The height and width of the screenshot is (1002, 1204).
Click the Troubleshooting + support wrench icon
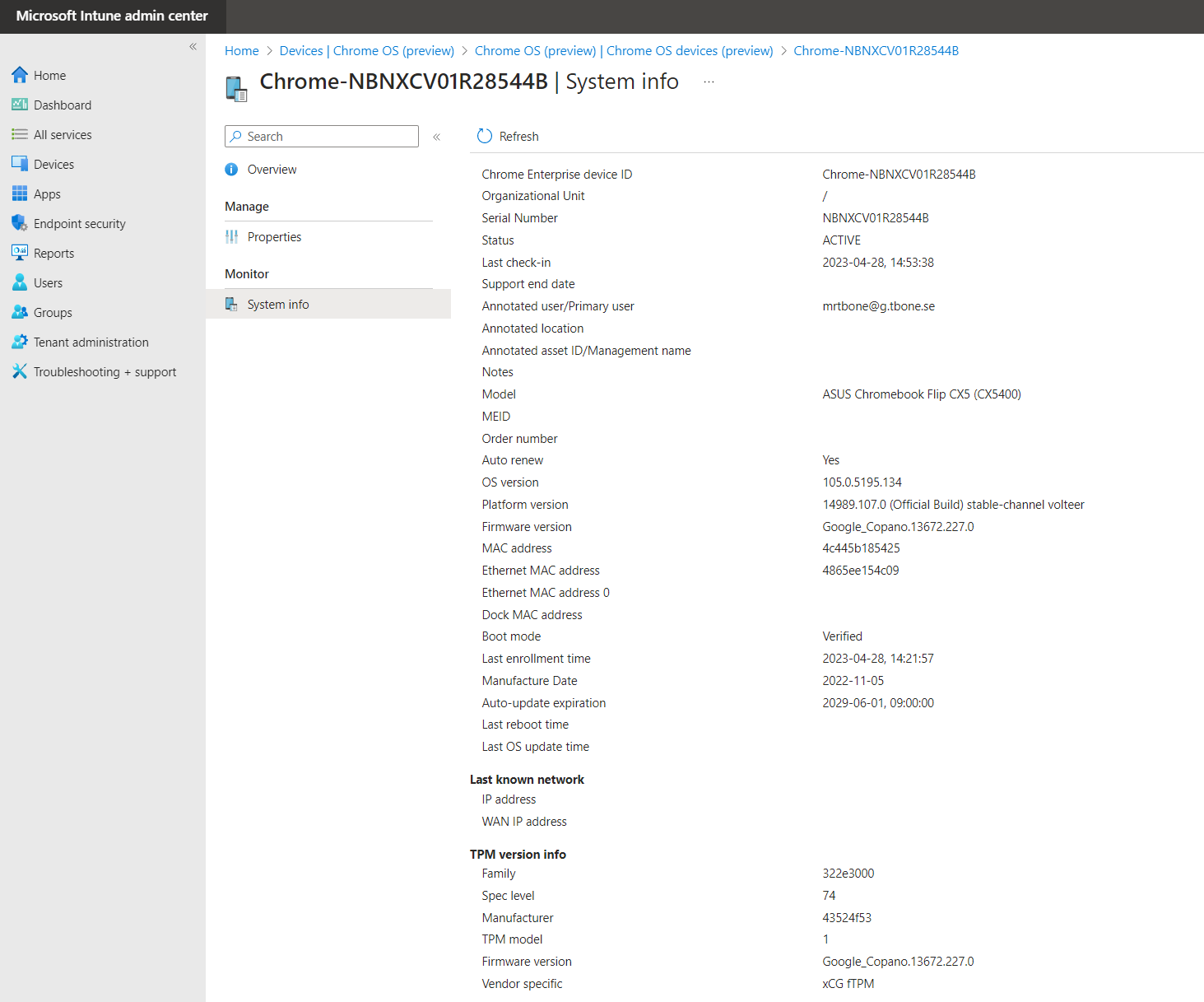click(20, 371)
